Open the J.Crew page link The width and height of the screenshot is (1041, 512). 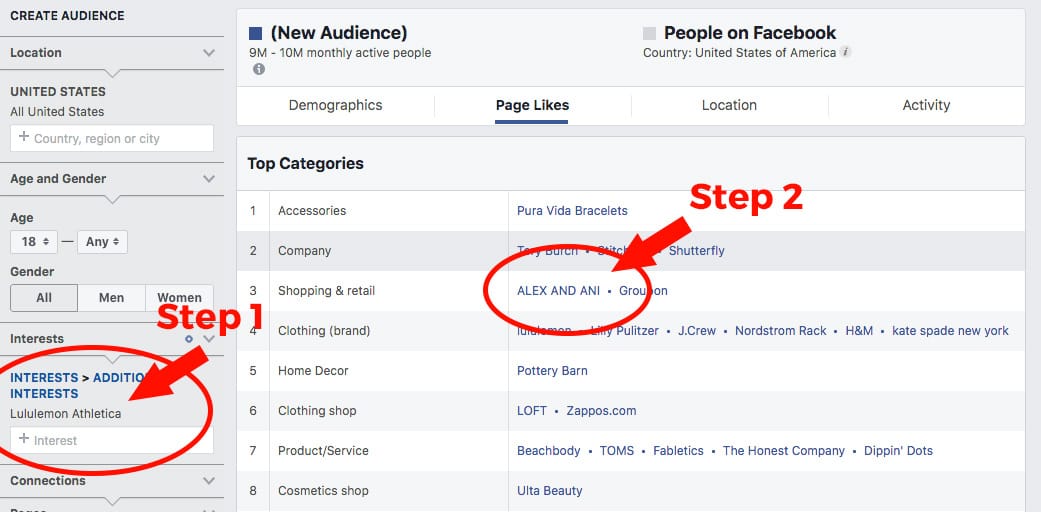click(697, 331)
